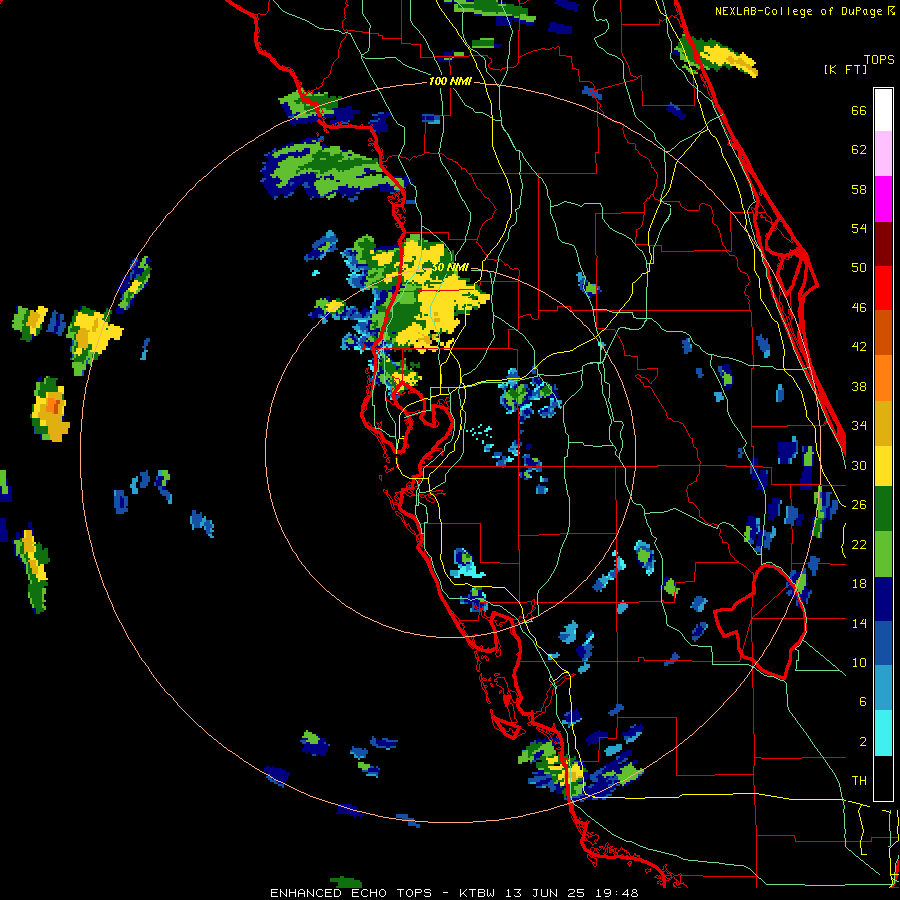Click the 34 legend value

(859, 426)
